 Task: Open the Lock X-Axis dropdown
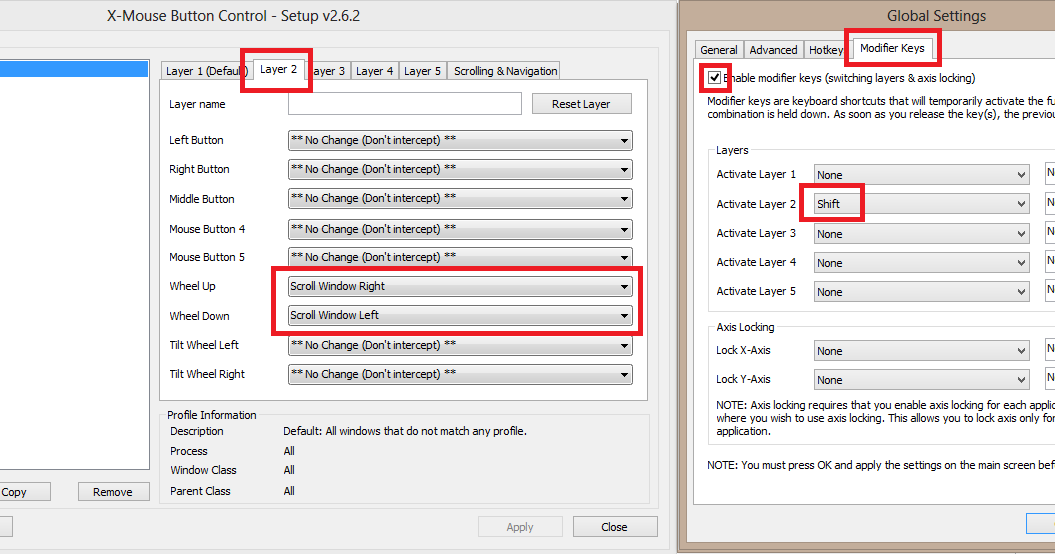click(x=921, y=351)
